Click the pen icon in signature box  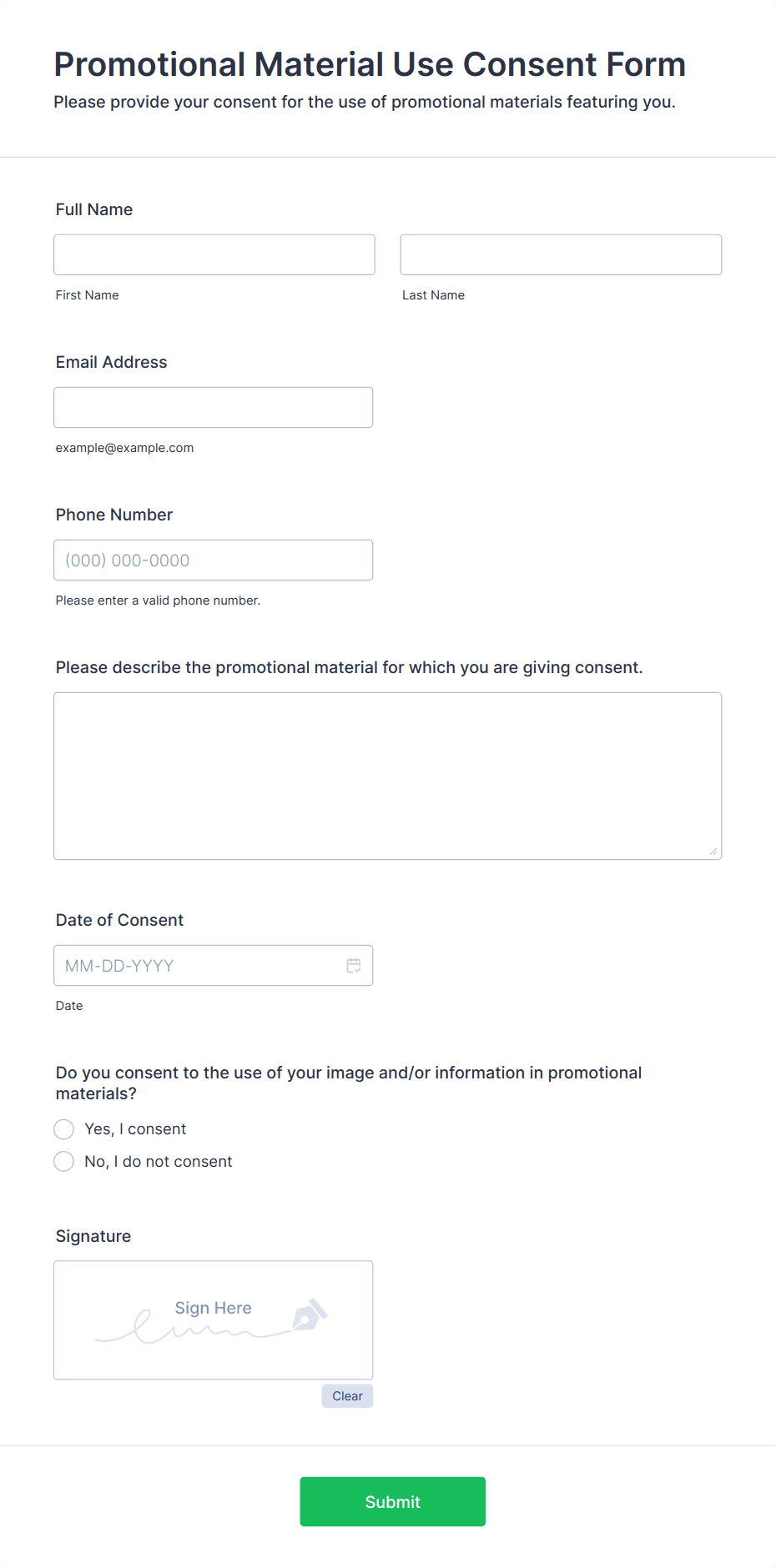point(310,1314)
